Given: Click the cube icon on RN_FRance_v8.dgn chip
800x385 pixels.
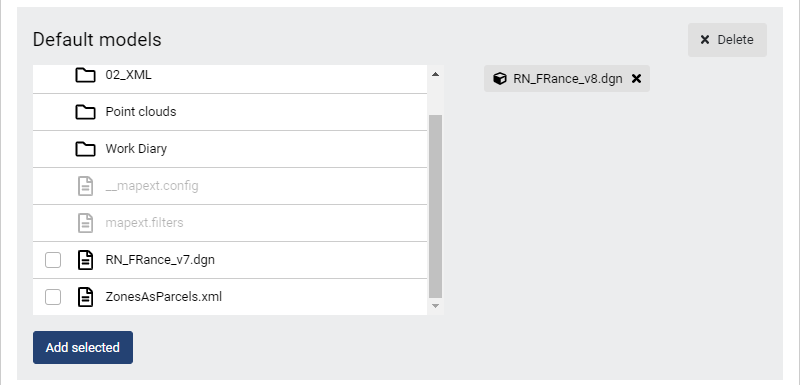Looking at the screenshot, I should (x=500, y=79).
